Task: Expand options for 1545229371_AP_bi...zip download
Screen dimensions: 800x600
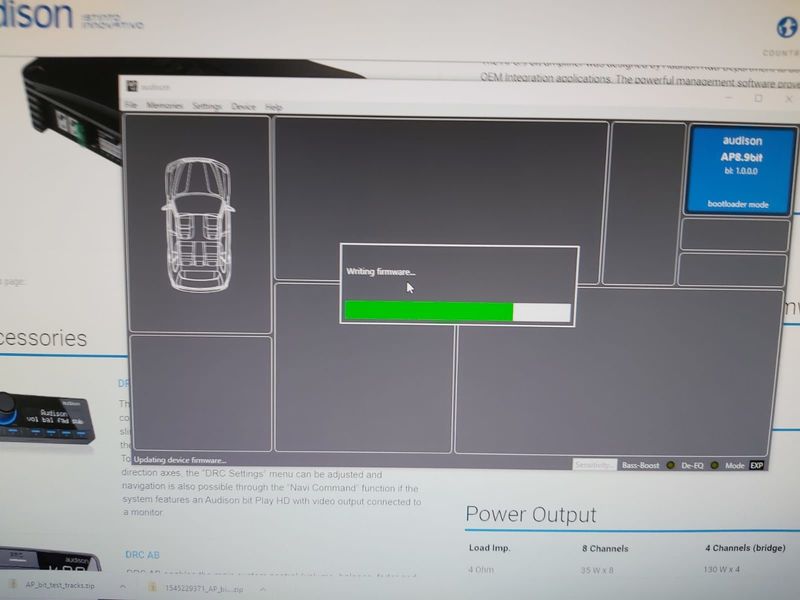Action: click(x=262, y=589)
